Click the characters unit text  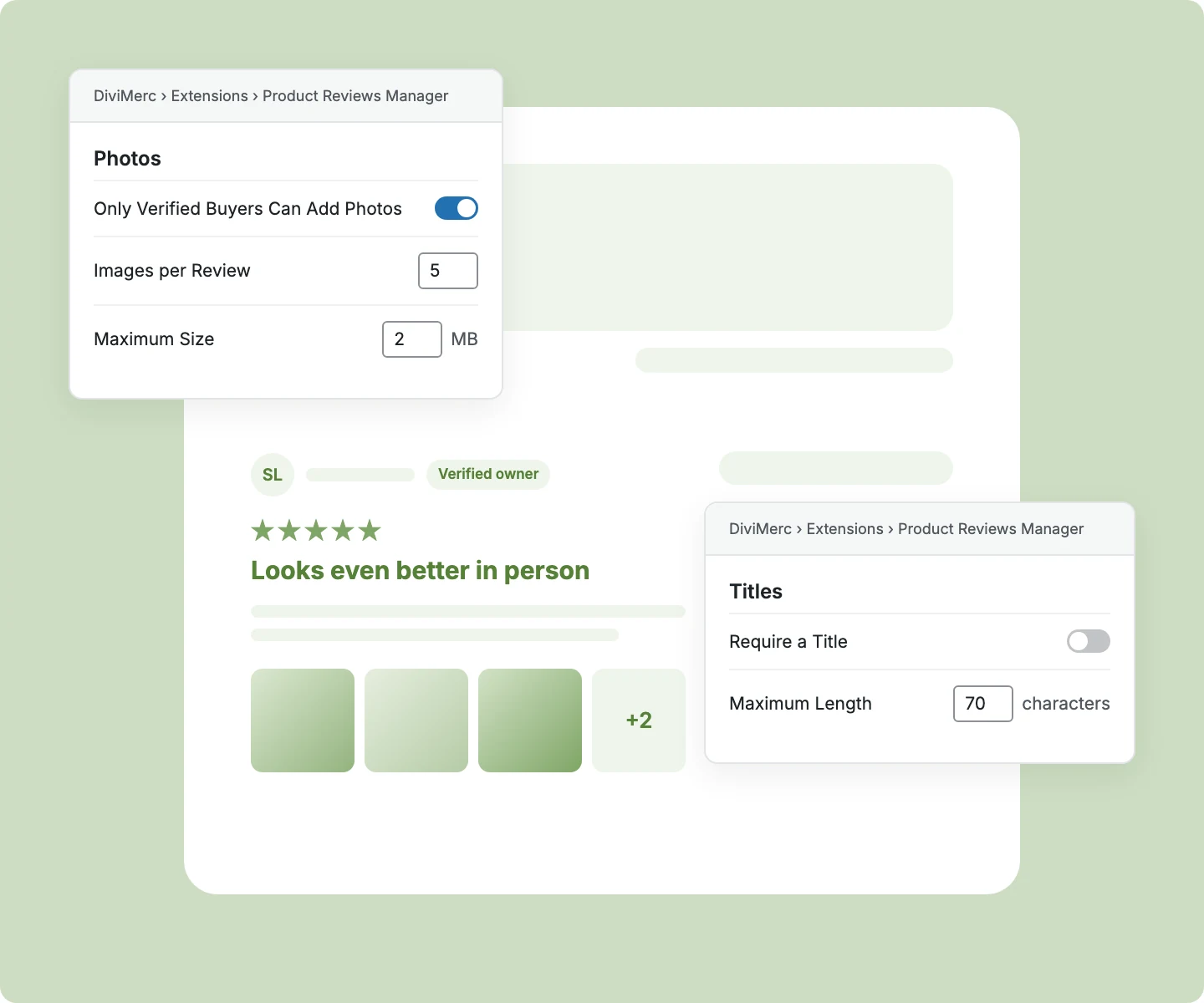(x=1066, y=704)
